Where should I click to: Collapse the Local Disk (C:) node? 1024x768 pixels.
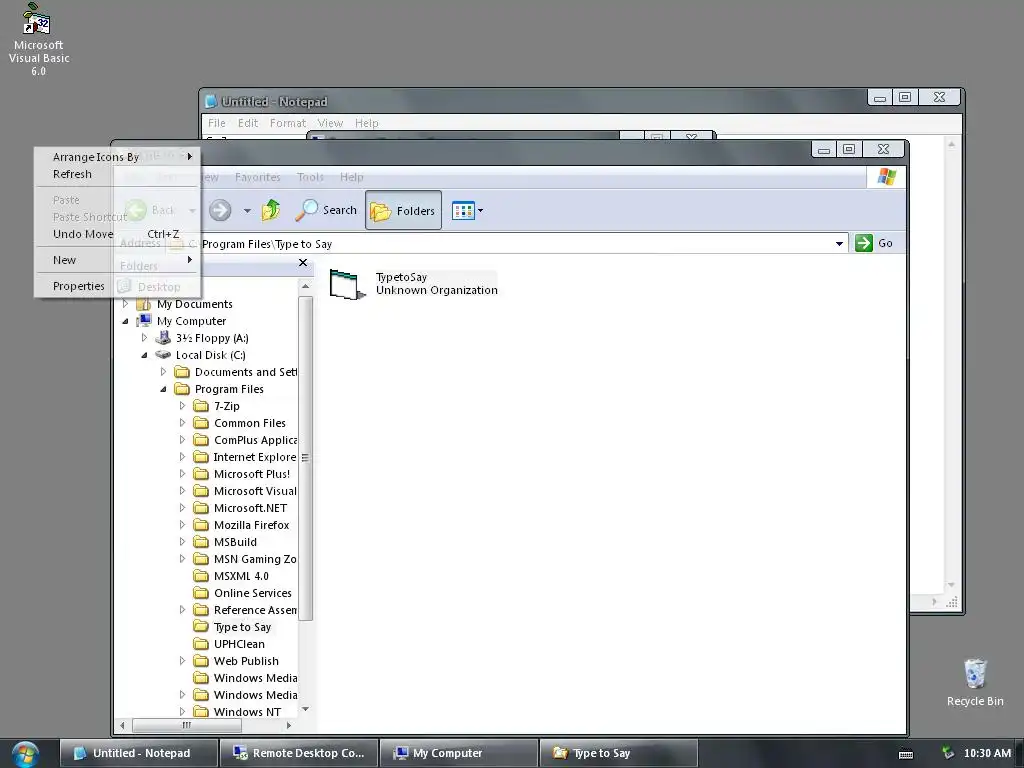144,355
